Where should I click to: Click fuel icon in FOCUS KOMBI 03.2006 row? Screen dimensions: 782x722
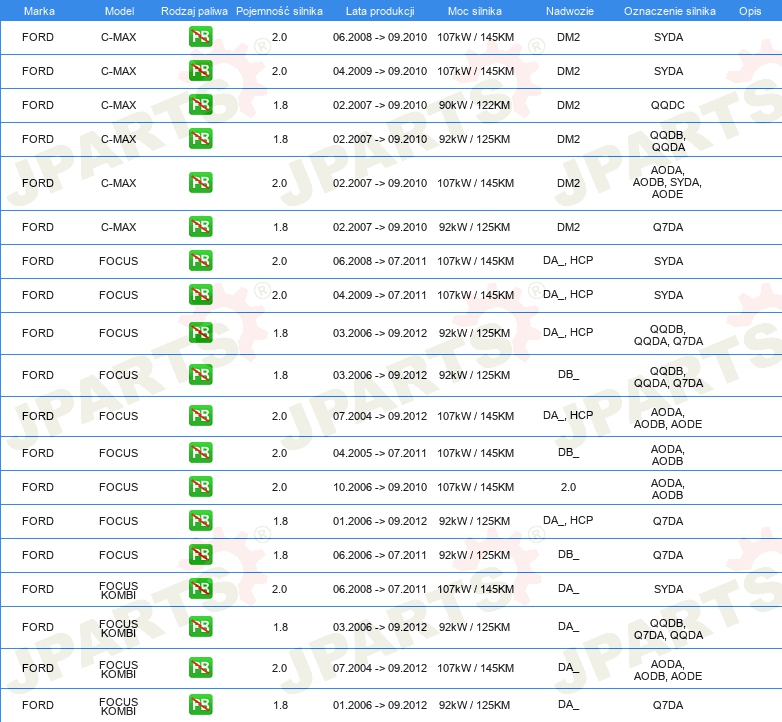tap(200, 626)
